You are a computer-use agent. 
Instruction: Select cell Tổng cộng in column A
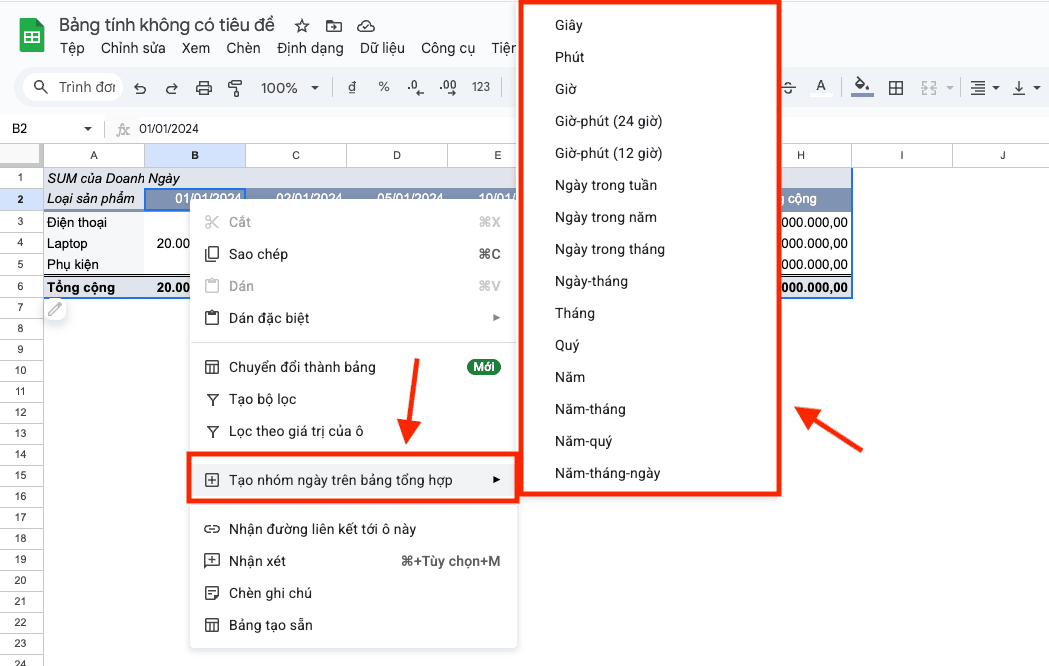(94, 288)
